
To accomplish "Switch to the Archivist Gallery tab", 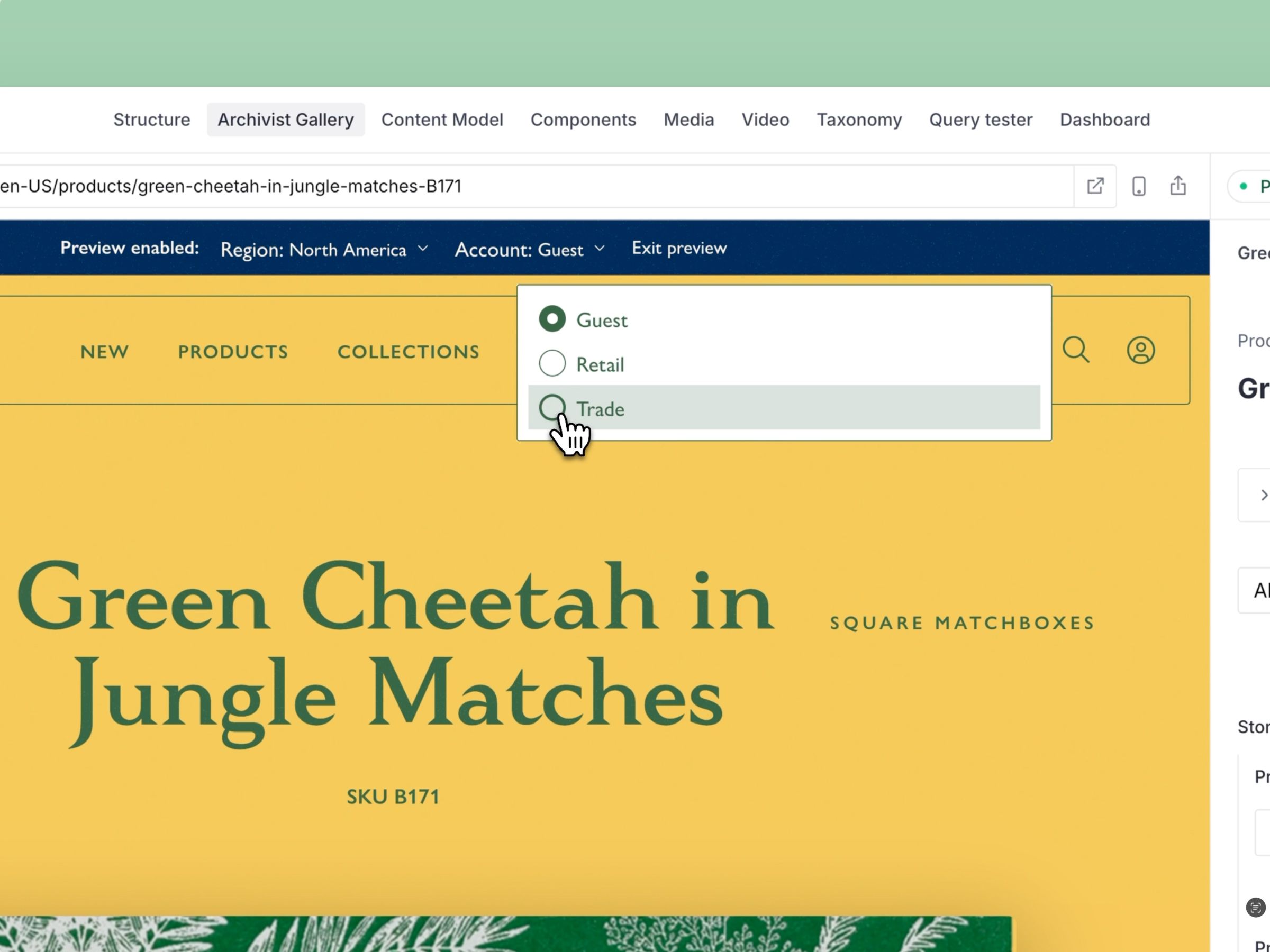I will pos(285,120).
